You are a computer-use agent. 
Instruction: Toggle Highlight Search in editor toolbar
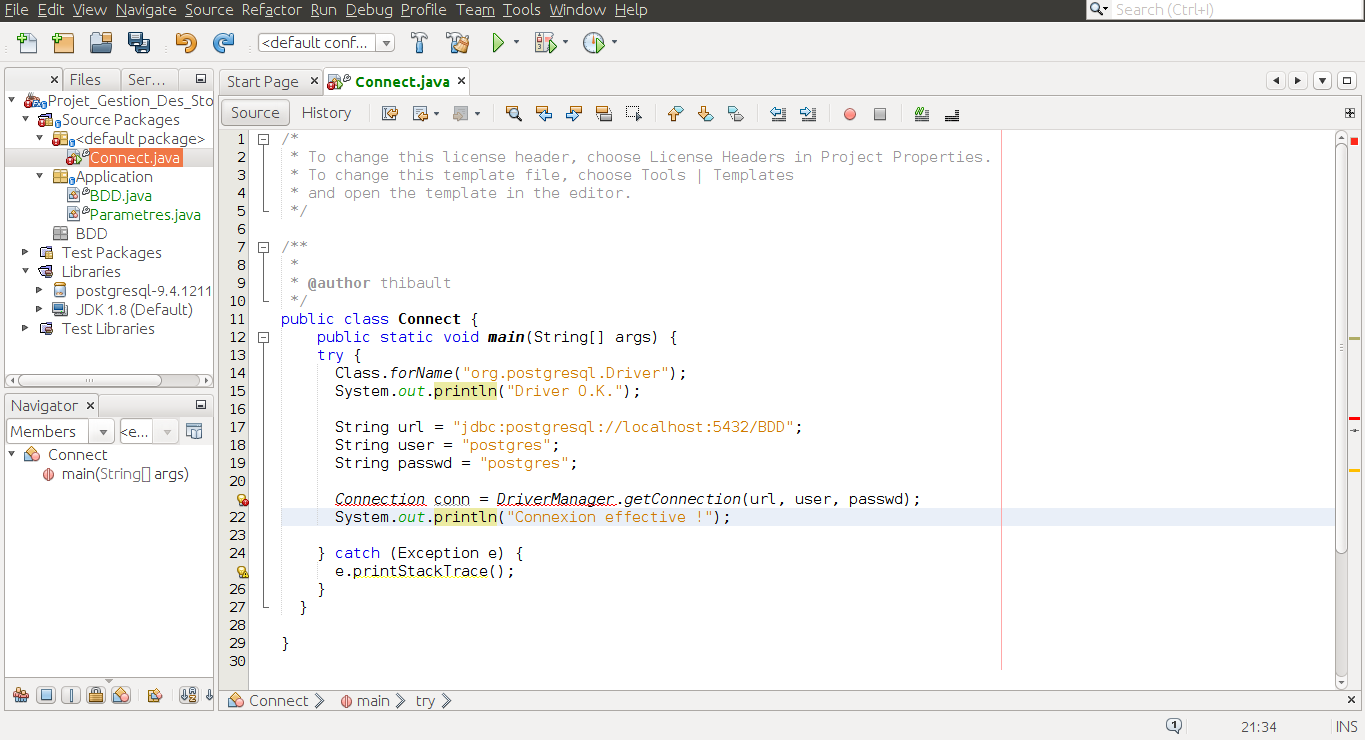pos(603,113)
